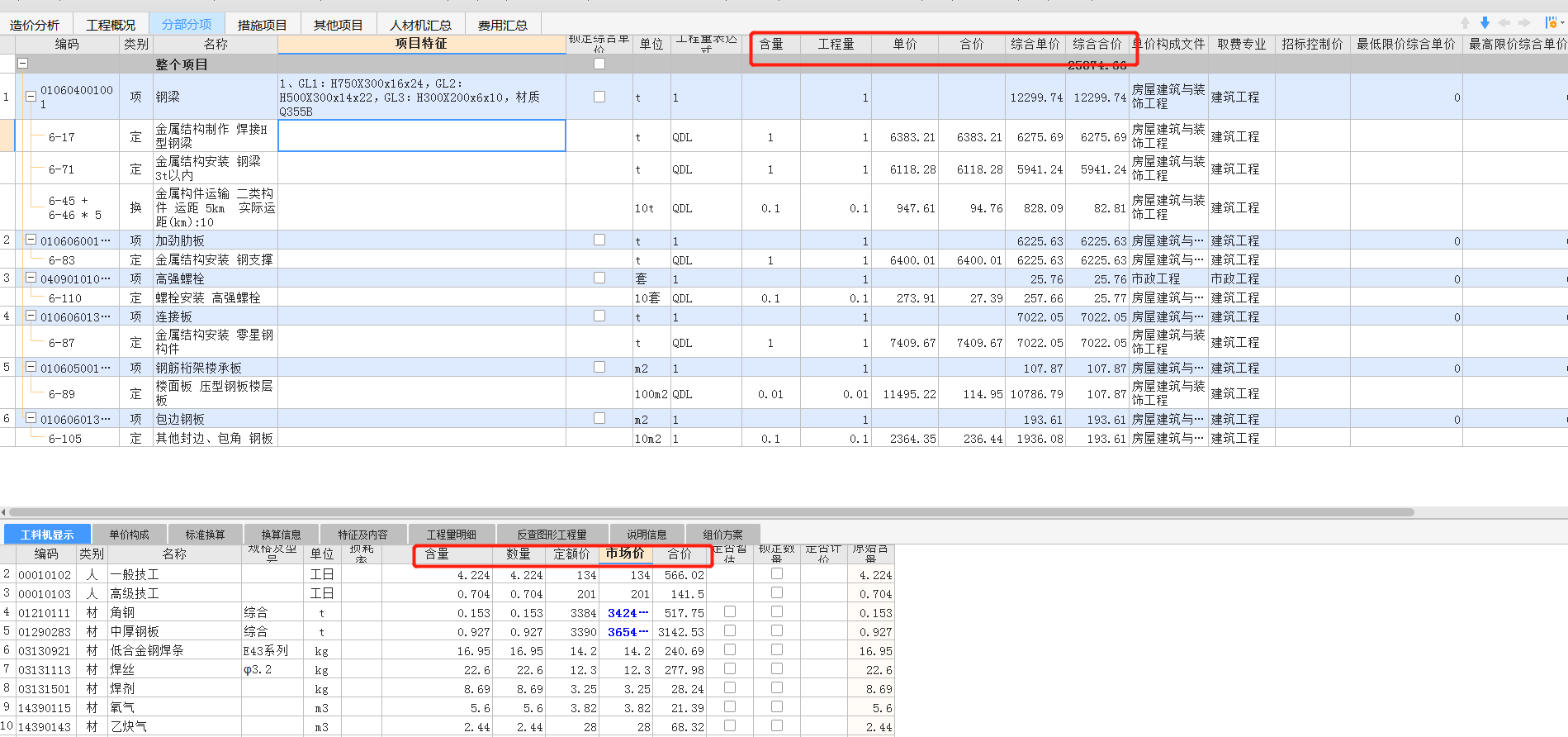Collapse the 整个项目 root row
The image size is (1568, 737).
(23, 64)
